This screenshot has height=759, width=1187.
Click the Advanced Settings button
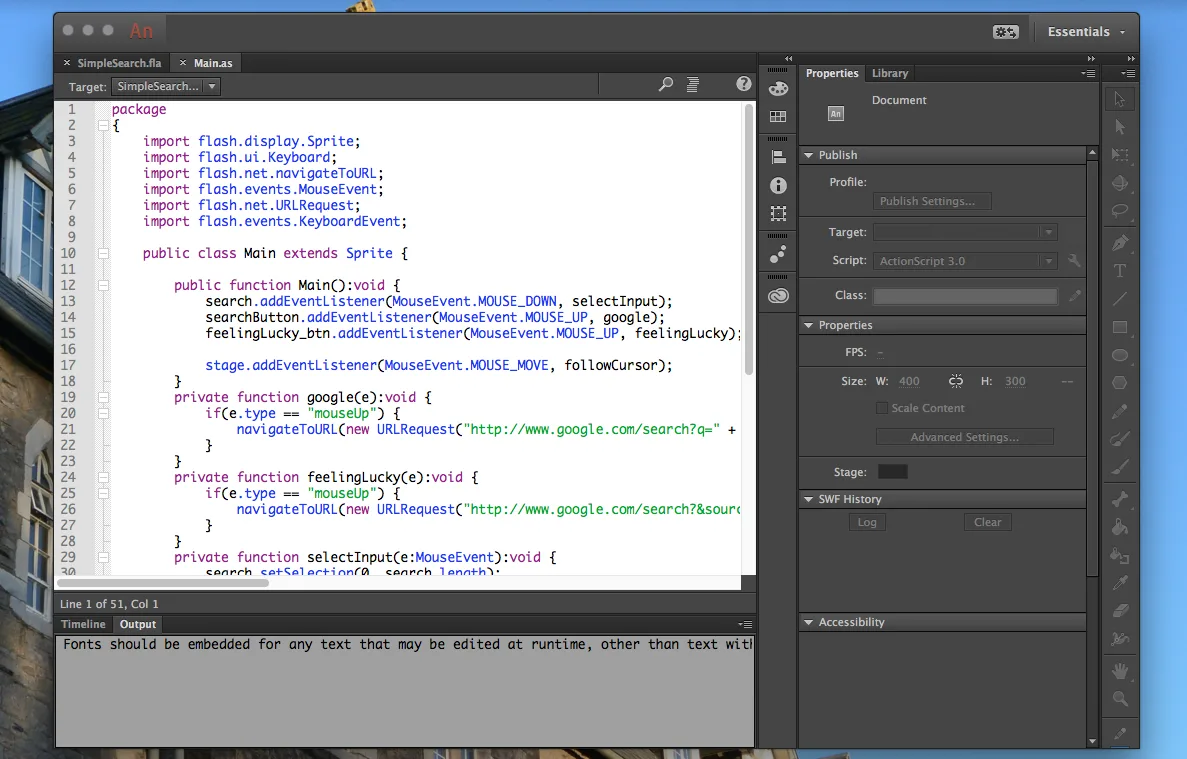point(964,437)
